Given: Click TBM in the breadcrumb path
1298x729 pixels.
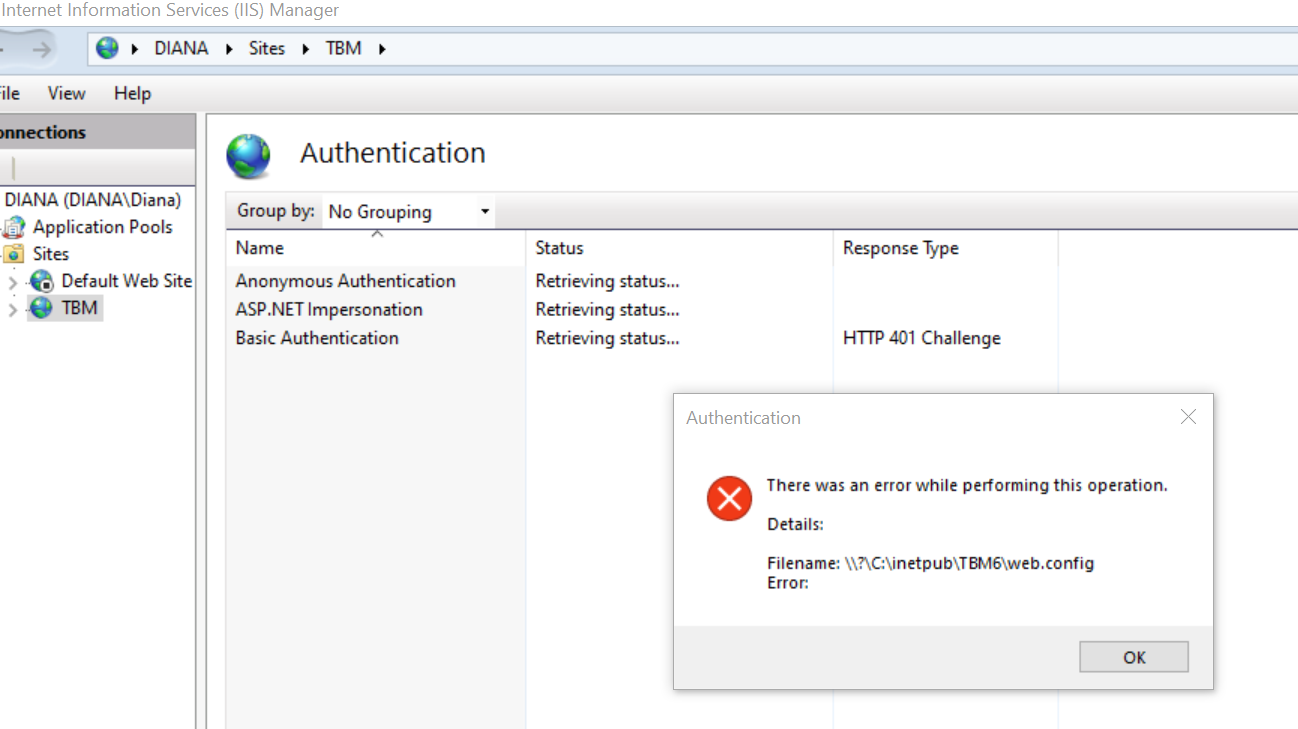Looking at the screenshot, I should pos(343,48).
